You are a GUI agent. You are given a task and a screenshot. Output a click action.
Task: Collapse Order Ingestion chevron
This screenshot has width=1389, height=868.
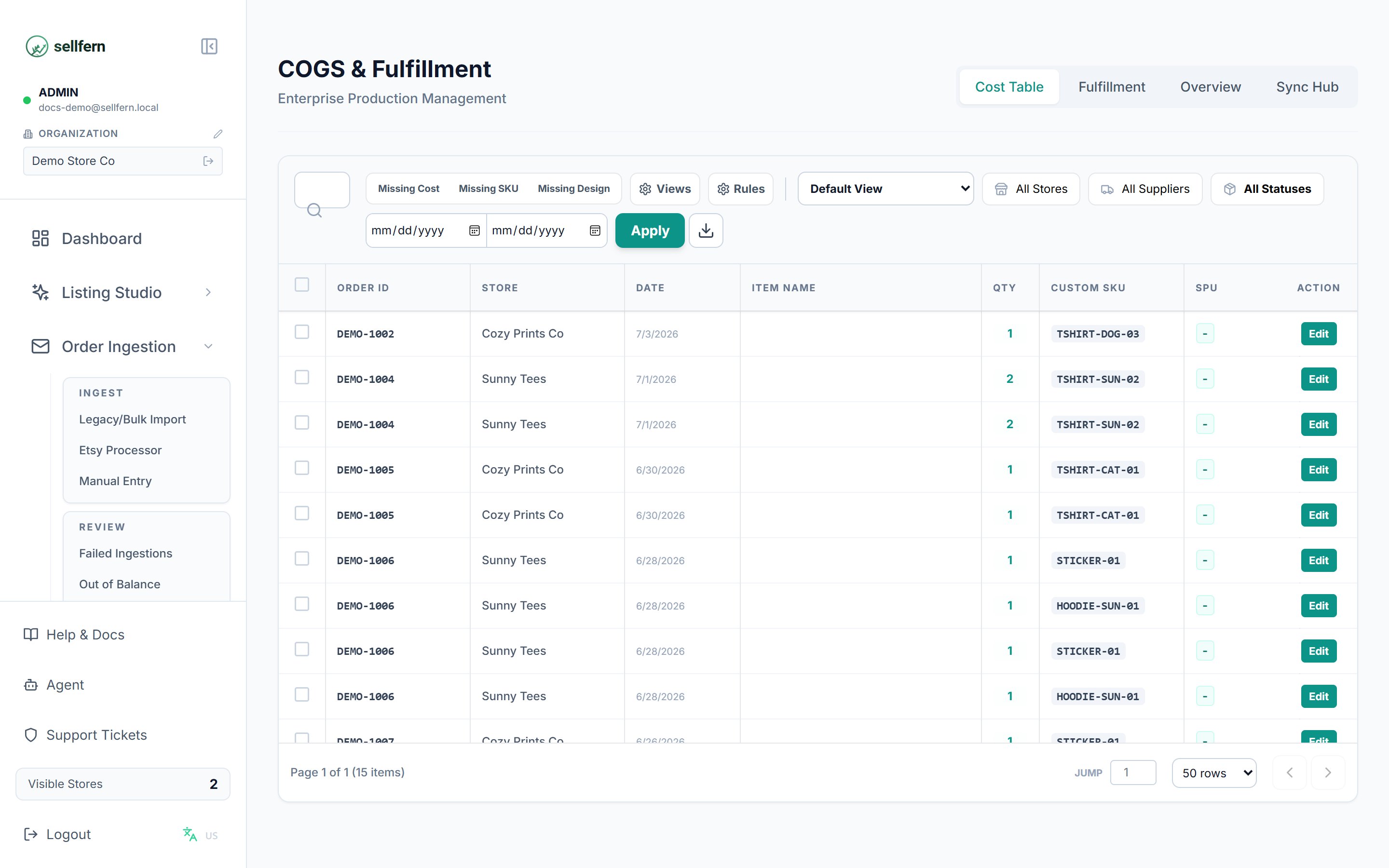coord(208,346)
